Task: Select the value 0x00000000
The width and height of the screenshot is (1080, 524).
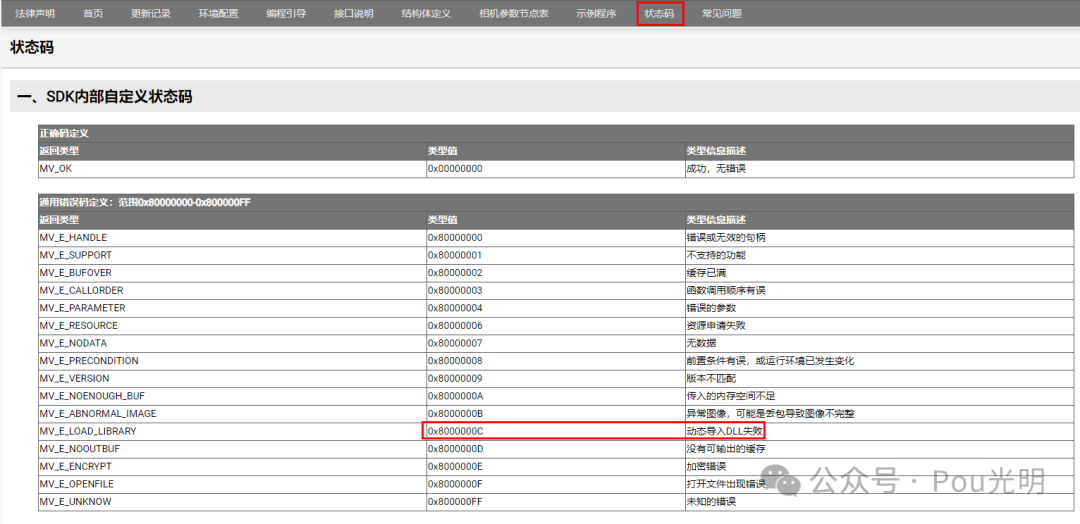Action: pyautogui.click(x=455, y=169)
